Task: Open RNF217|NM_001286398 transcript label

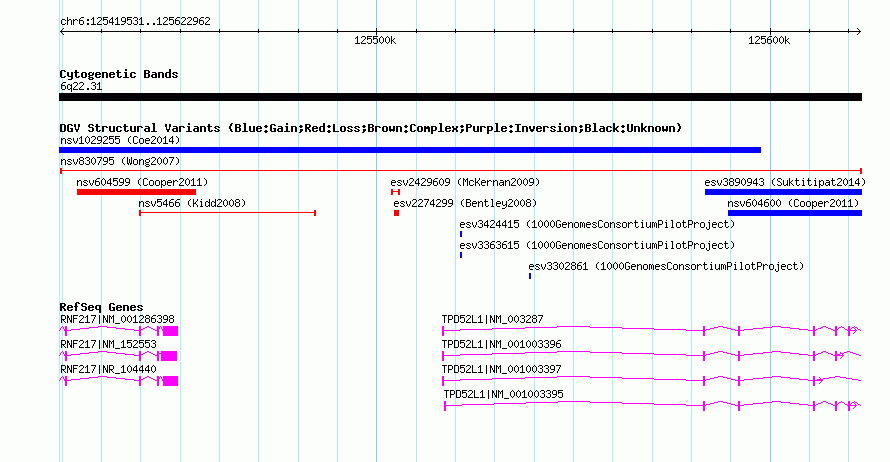Action: pyautogui.click(x=117, y=320)
